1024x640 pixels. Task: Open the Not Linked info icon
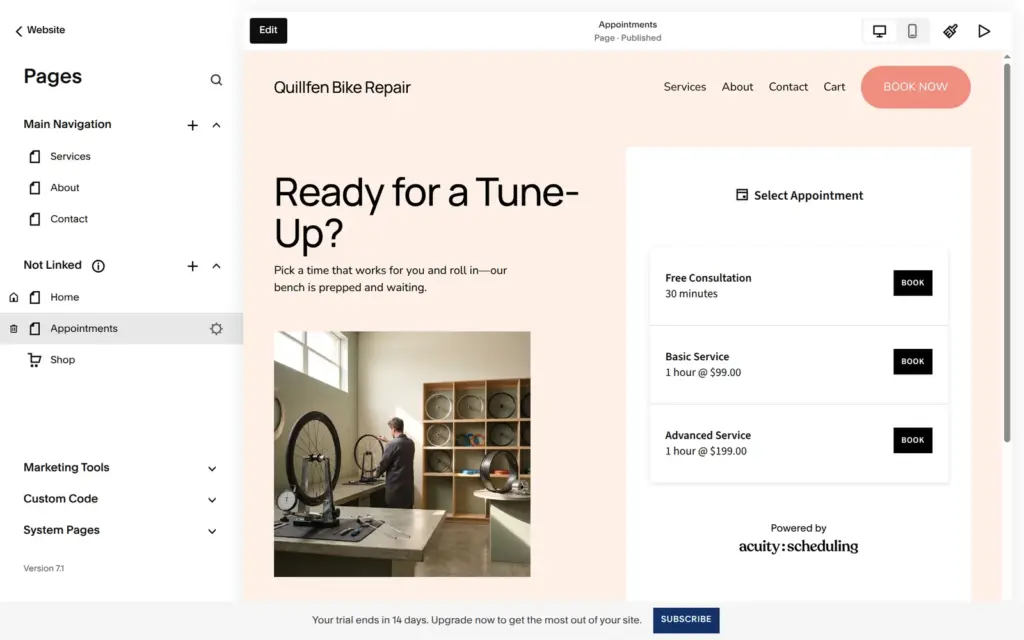[98, 266]
